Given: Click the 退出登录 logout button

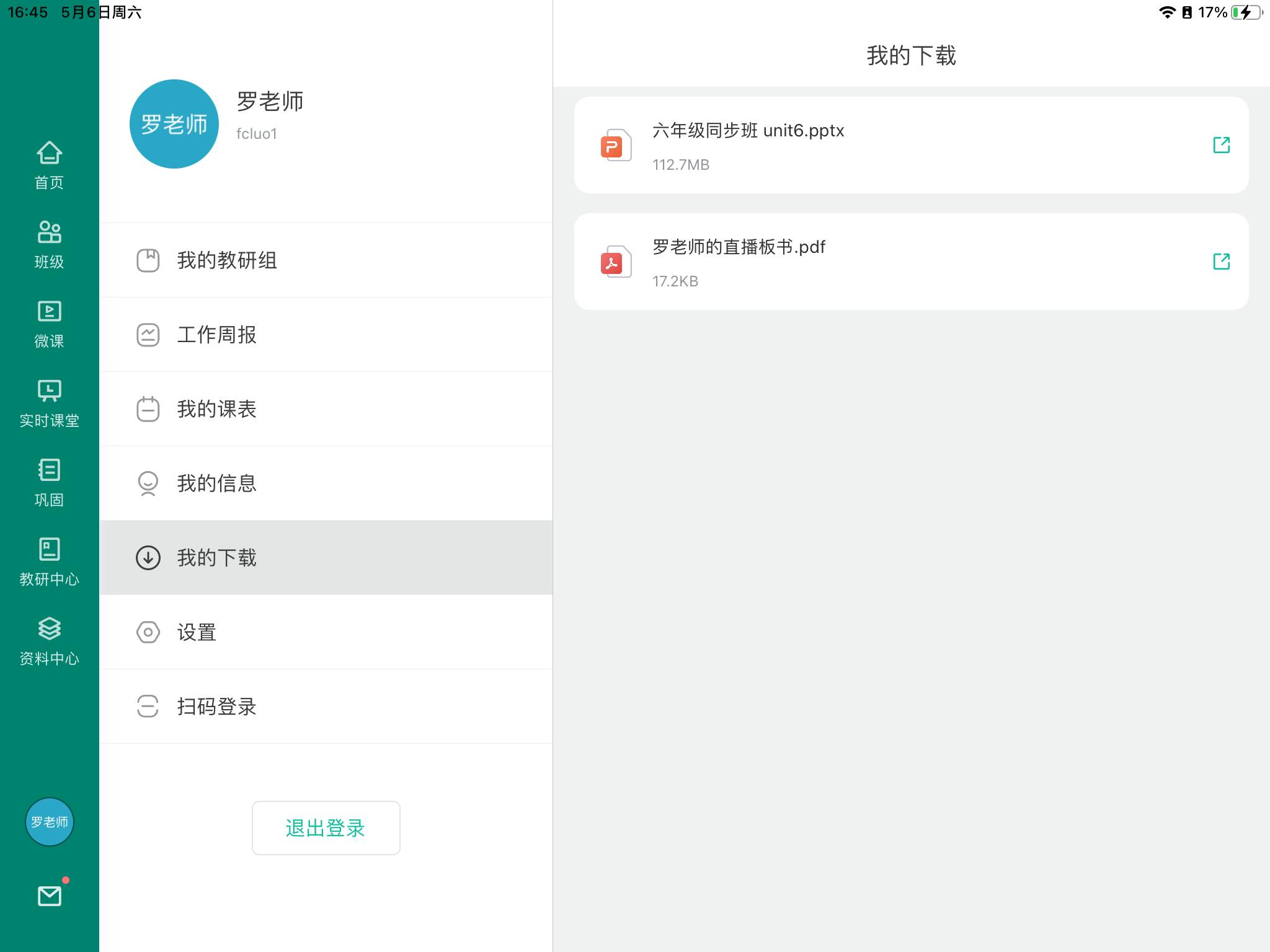Looking at the screenshot, I should click(x=326, y=828).
